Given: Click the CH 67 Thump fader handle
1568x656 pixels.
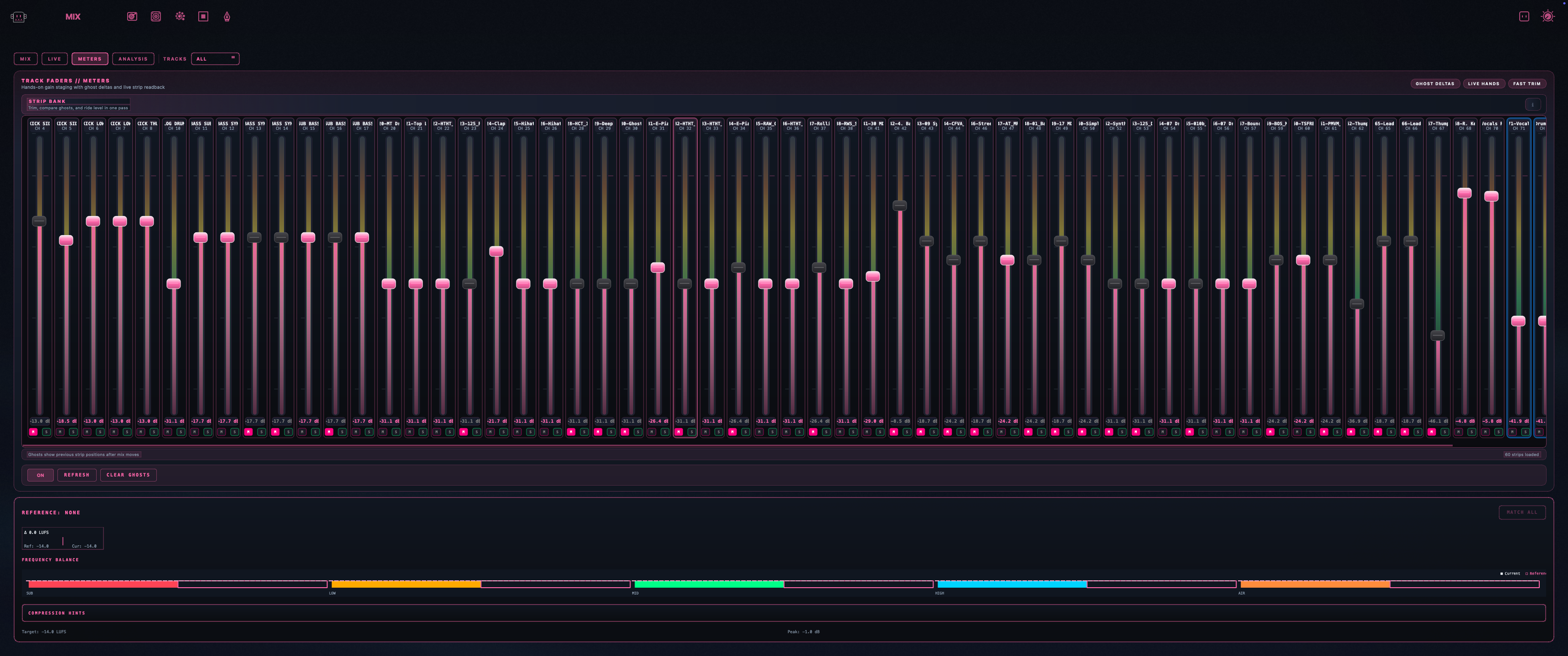Looking at the screenshot, I should tap(1437, 335).
